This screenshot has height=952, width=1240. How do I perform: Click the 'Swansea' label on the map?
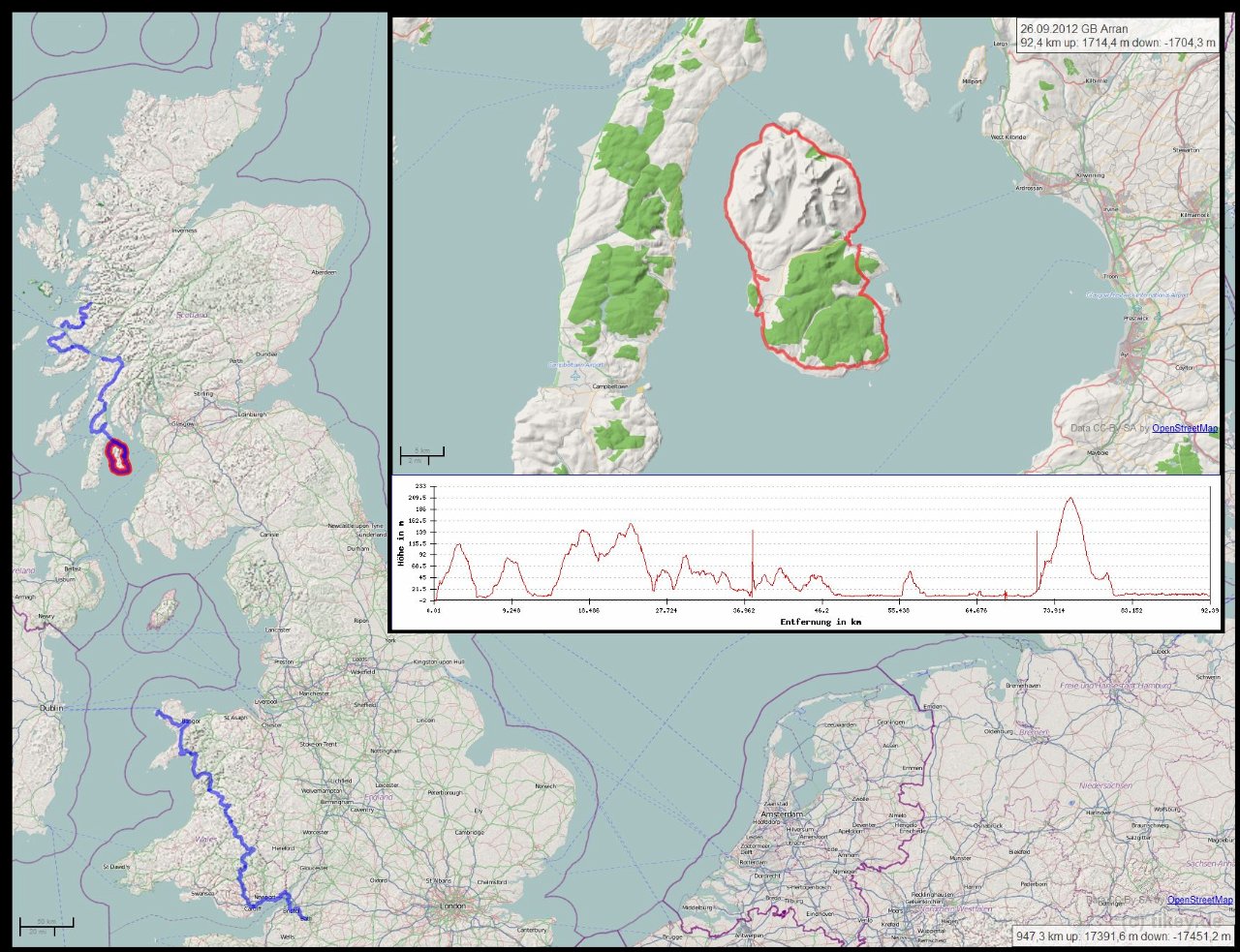click(202, 894)
